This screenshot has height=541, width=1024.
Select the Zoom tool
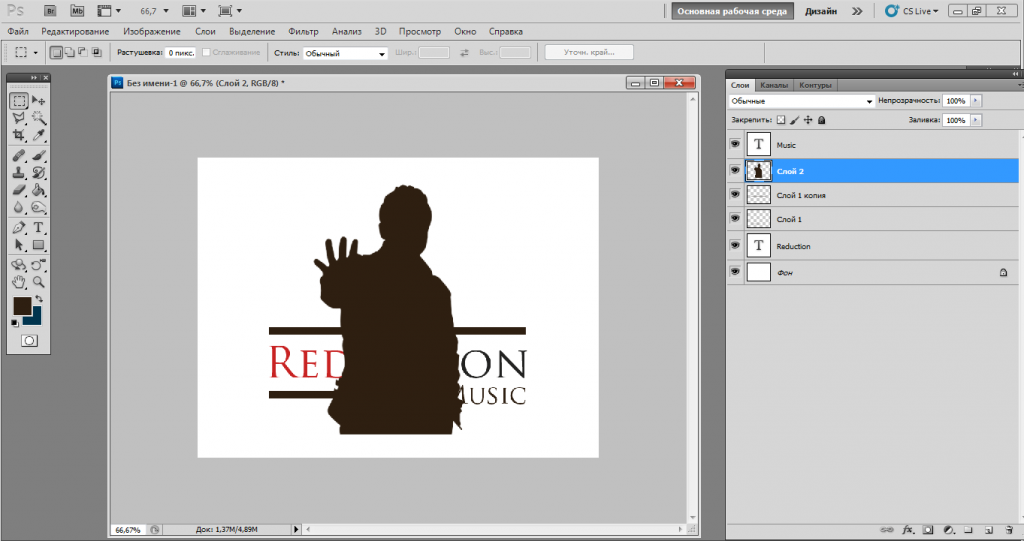pos(39,282)
